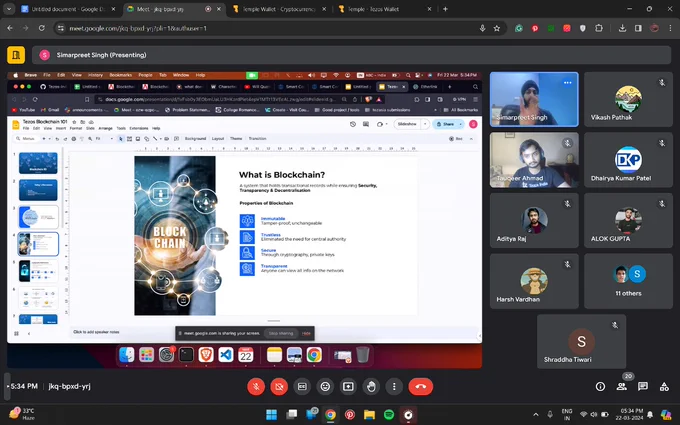Click the Present now button

[348, 386]
